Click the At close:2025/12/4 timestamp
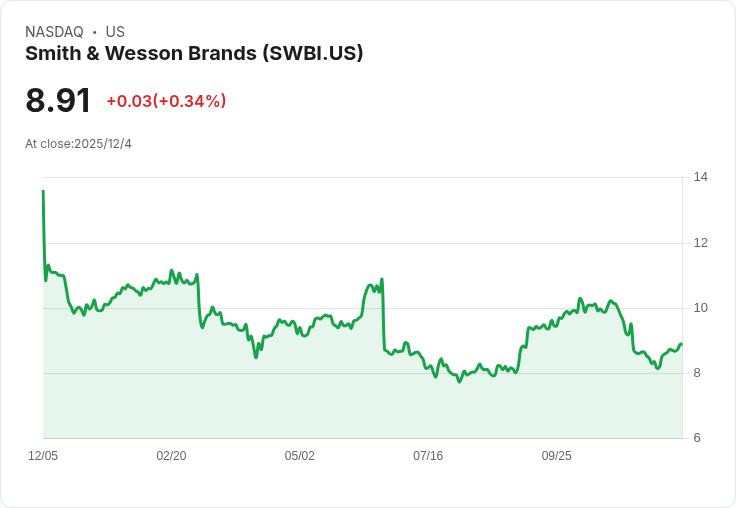Image resolution: width=736 pixels, height=508 pixels. coord(78,144)
